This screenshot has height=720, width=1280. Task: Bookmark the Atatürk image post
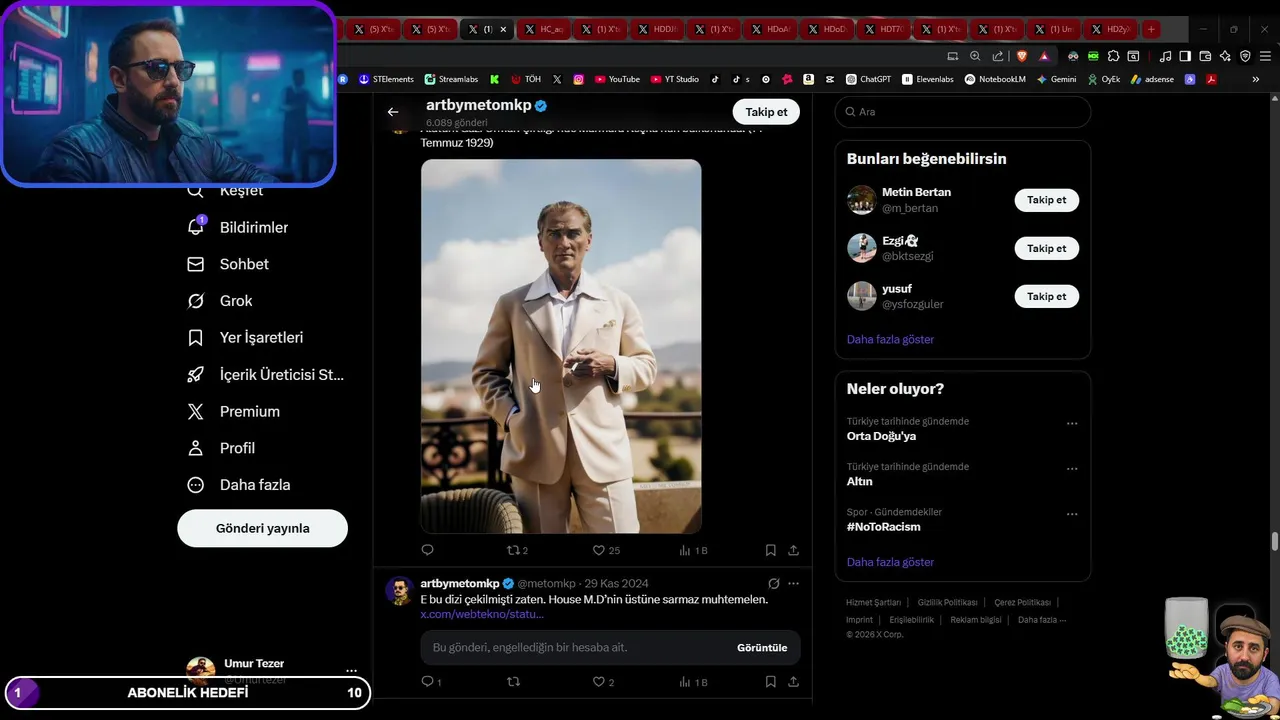click(x=771, y=550)
